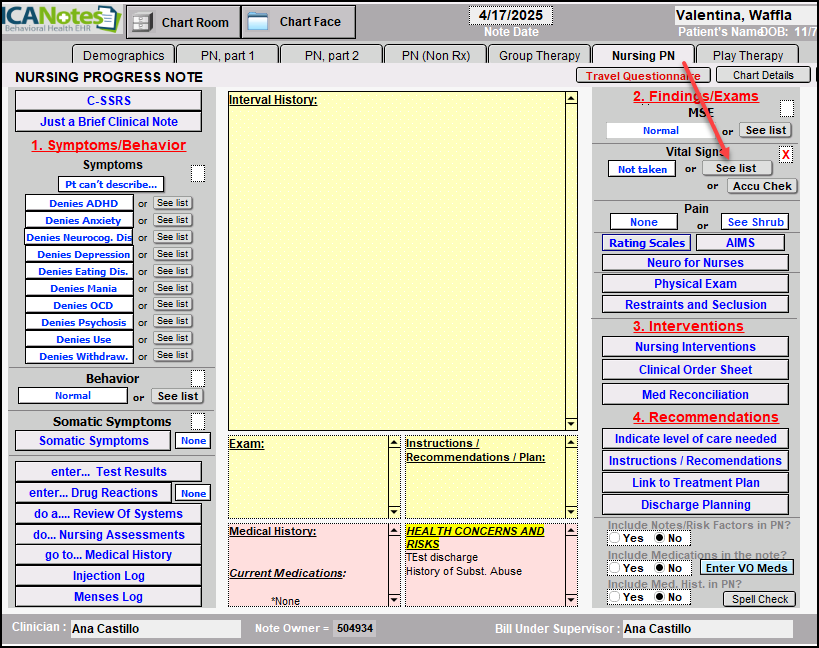Click red X next to Vital Signs
The width and height of the screenshot is (819, 648).
click(786, 154)
